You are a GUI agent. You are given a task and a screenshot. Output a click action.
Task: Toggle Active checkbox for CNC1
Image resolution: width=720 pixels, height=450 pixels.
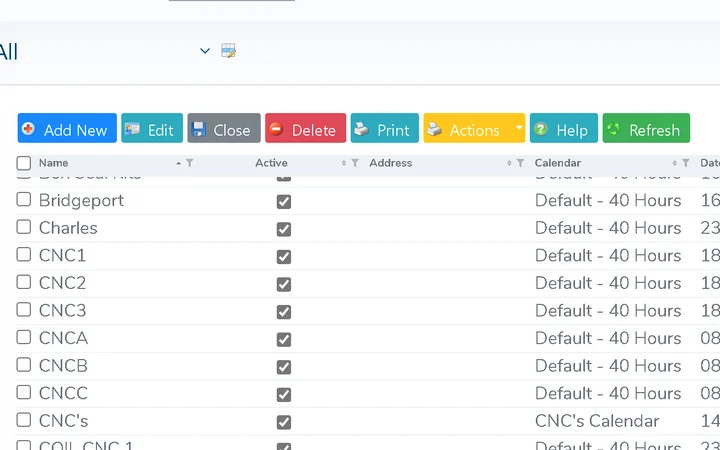point(284,257)
